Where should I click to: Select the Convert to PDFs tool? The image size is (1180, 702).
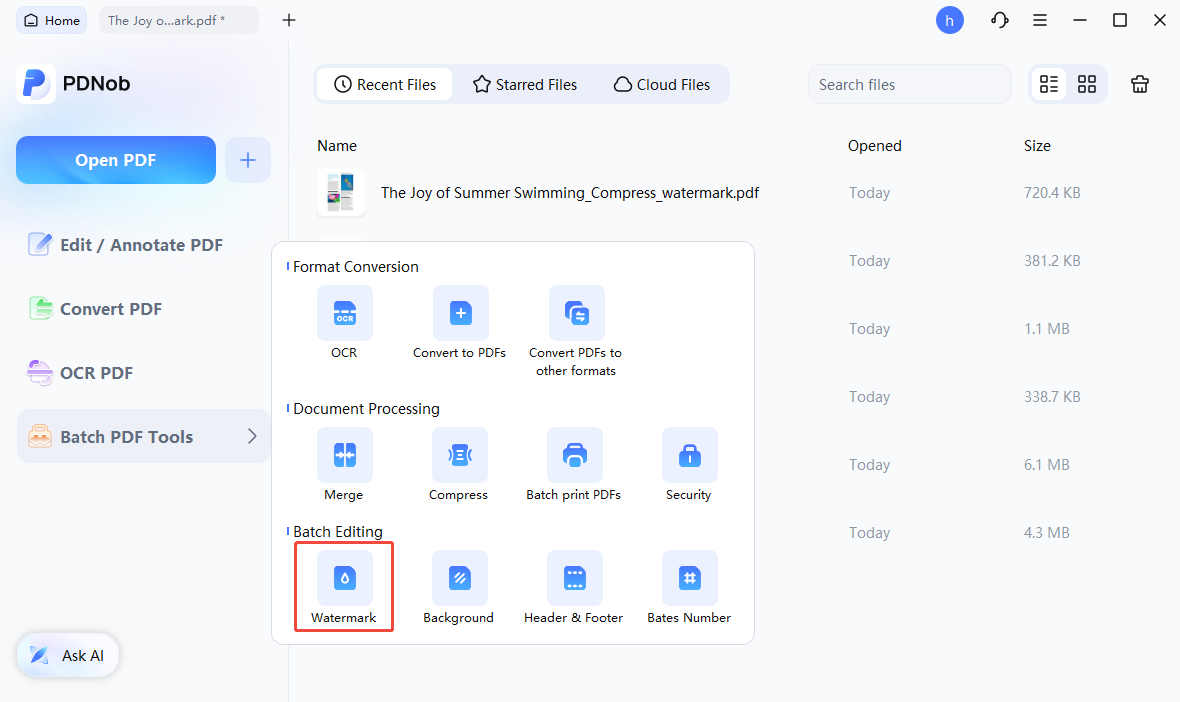coord(460,313)
